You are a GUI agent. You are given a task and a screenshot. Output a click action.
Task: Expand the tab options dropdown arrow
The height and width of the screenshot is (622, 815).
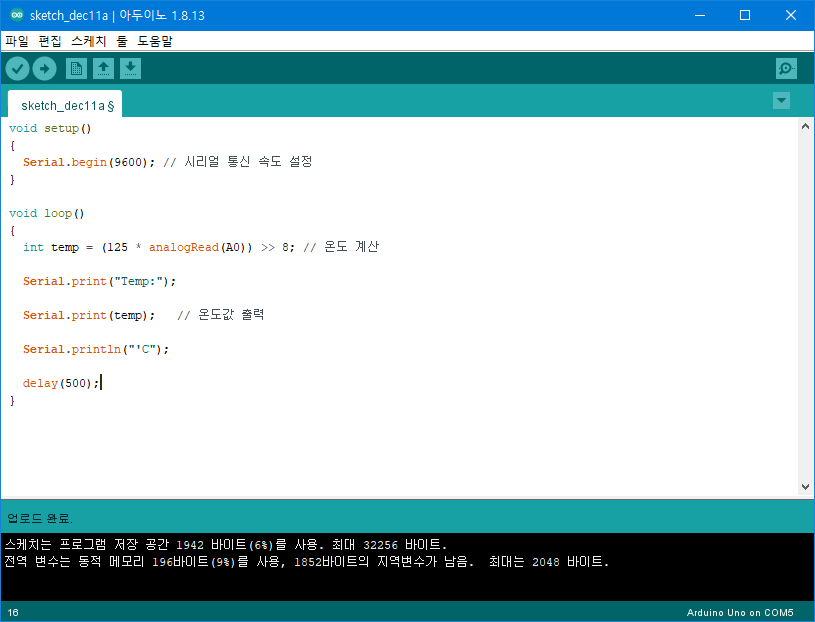781,100
